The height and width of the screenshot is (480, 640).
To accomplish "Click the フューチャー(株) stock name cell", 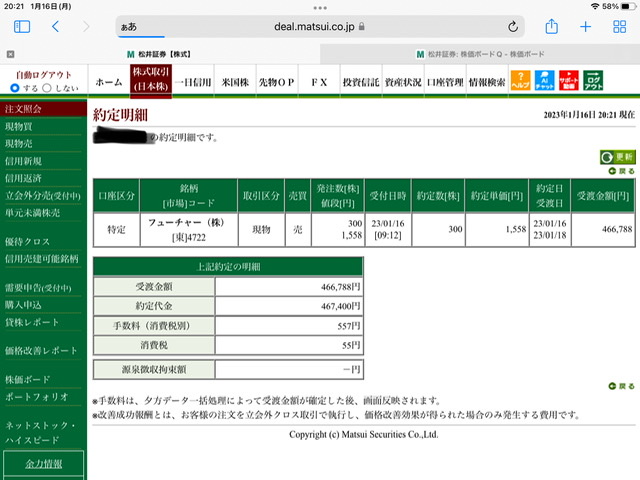I will (186, 222).
